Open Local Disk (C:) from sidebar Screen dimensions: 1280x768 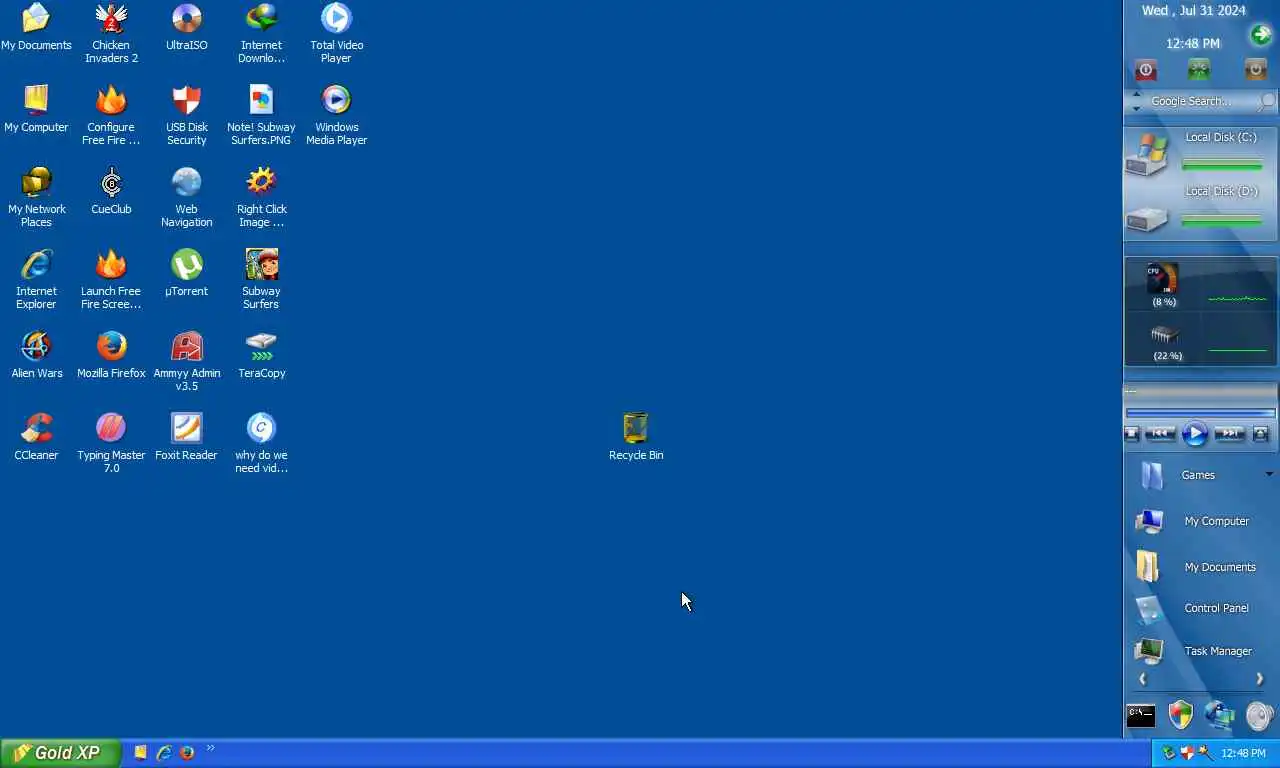[1200, 153]
